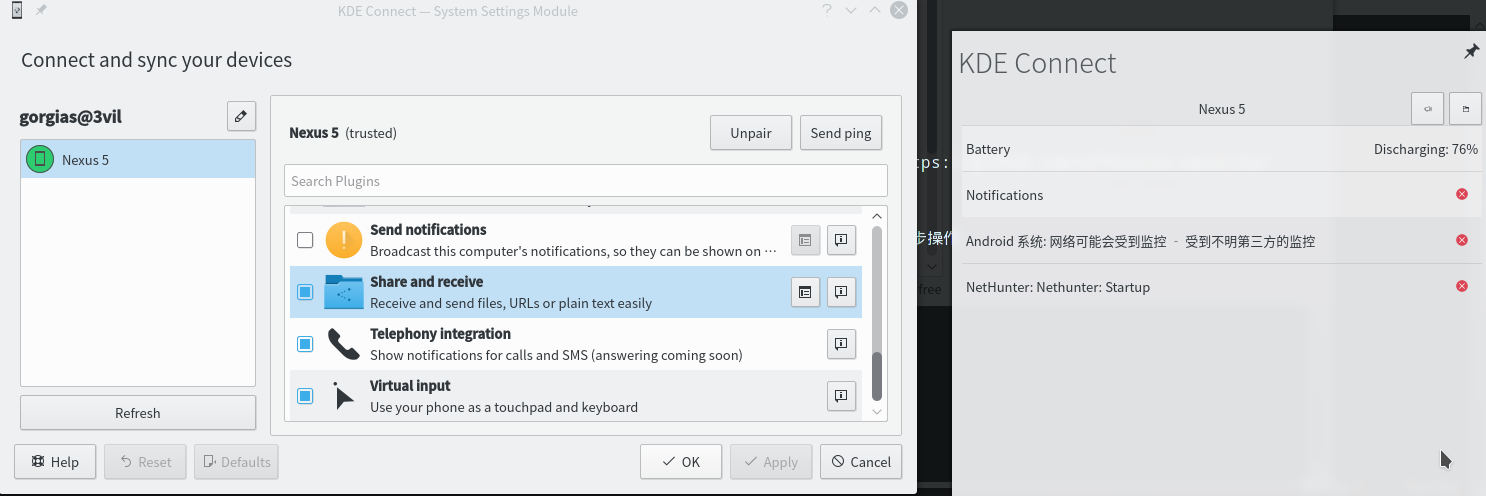Viewport: 1486px width, 496px height.
Task: Open Share and receive plugin settings
Action: (x=805, y=292)
